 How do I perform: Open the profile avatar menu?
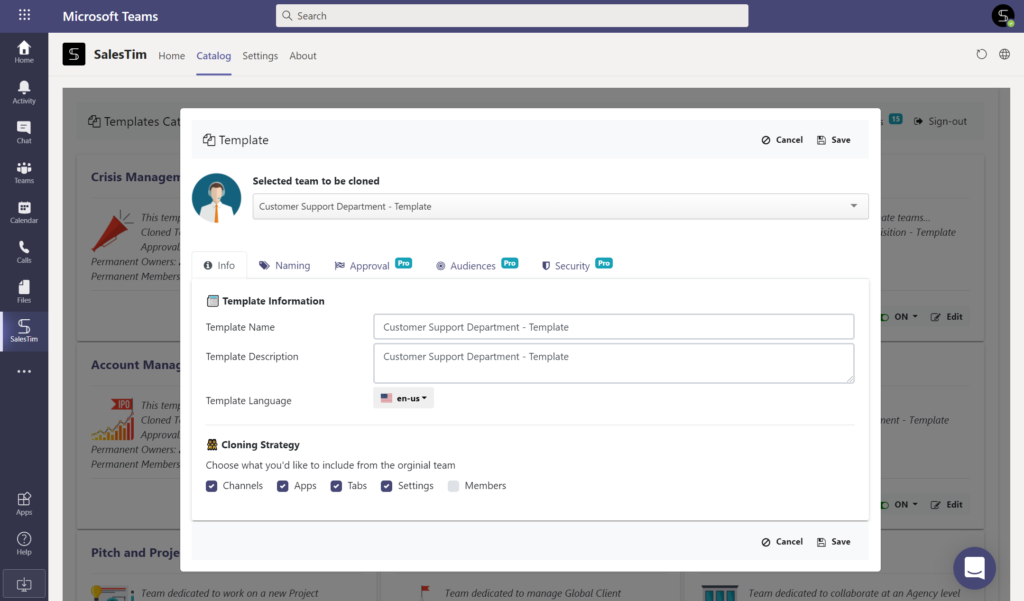(1002, 16)
